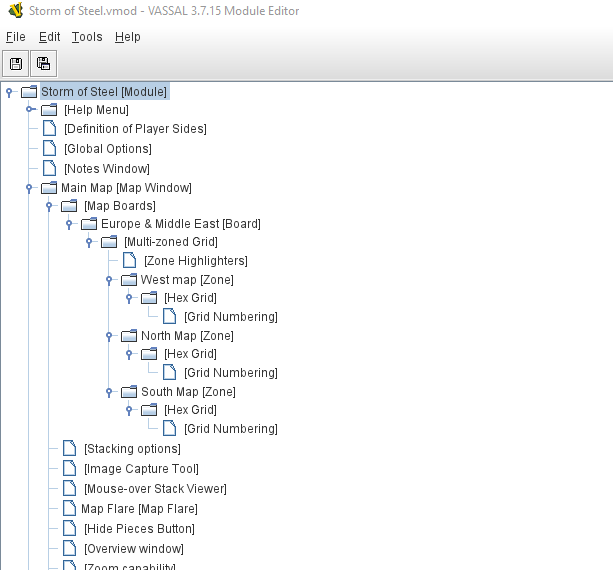Click the VASSAL app icon in title bar
Image resolution: width=613 pixels, height=570 pixels.
(16, 11)
